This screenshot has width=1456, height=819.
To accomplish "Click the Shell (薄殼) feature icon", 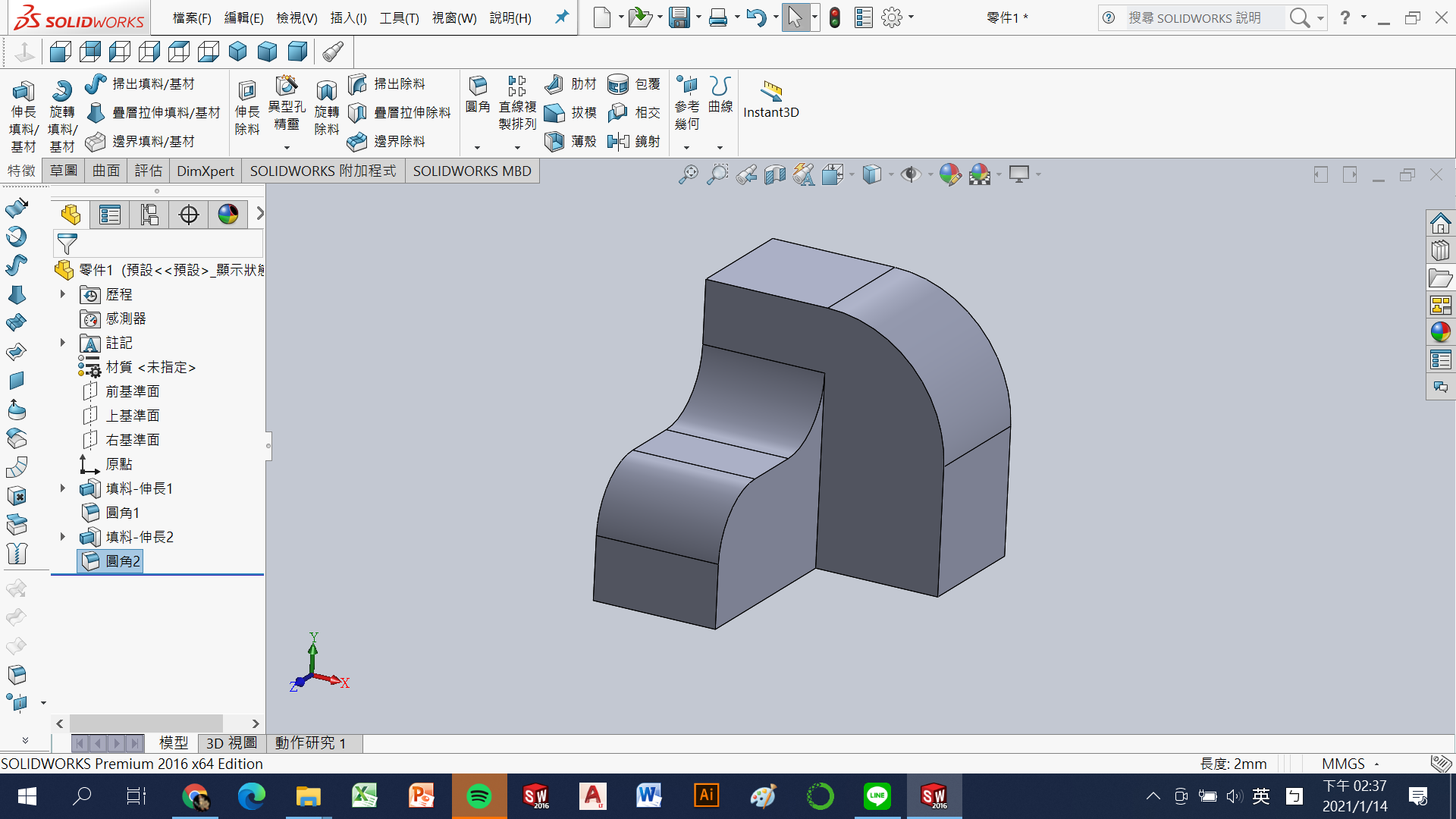I will coord(554,141).
